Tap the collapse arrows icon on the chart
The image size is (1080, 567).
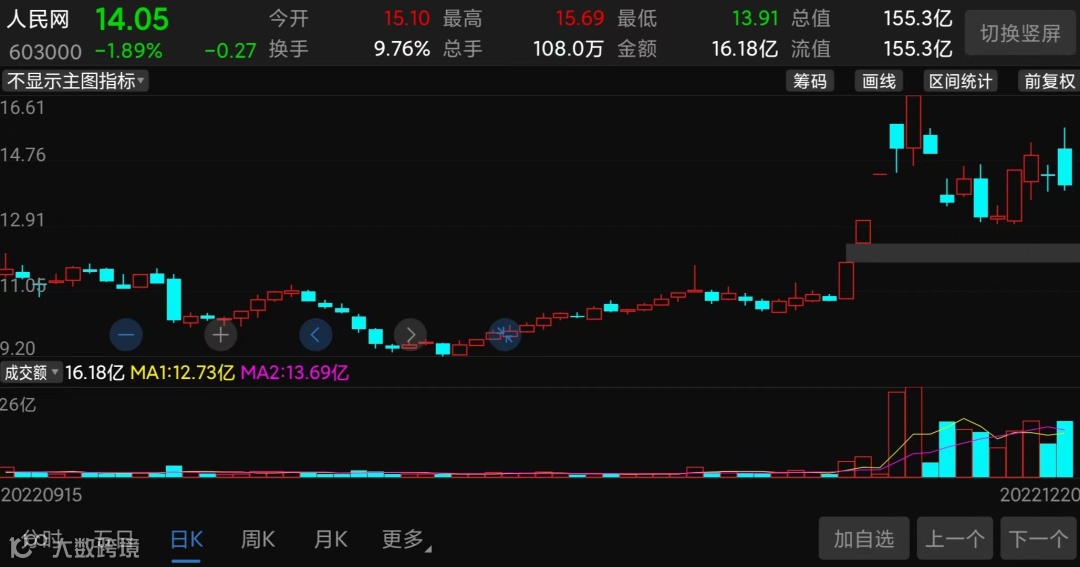[505, 335]
